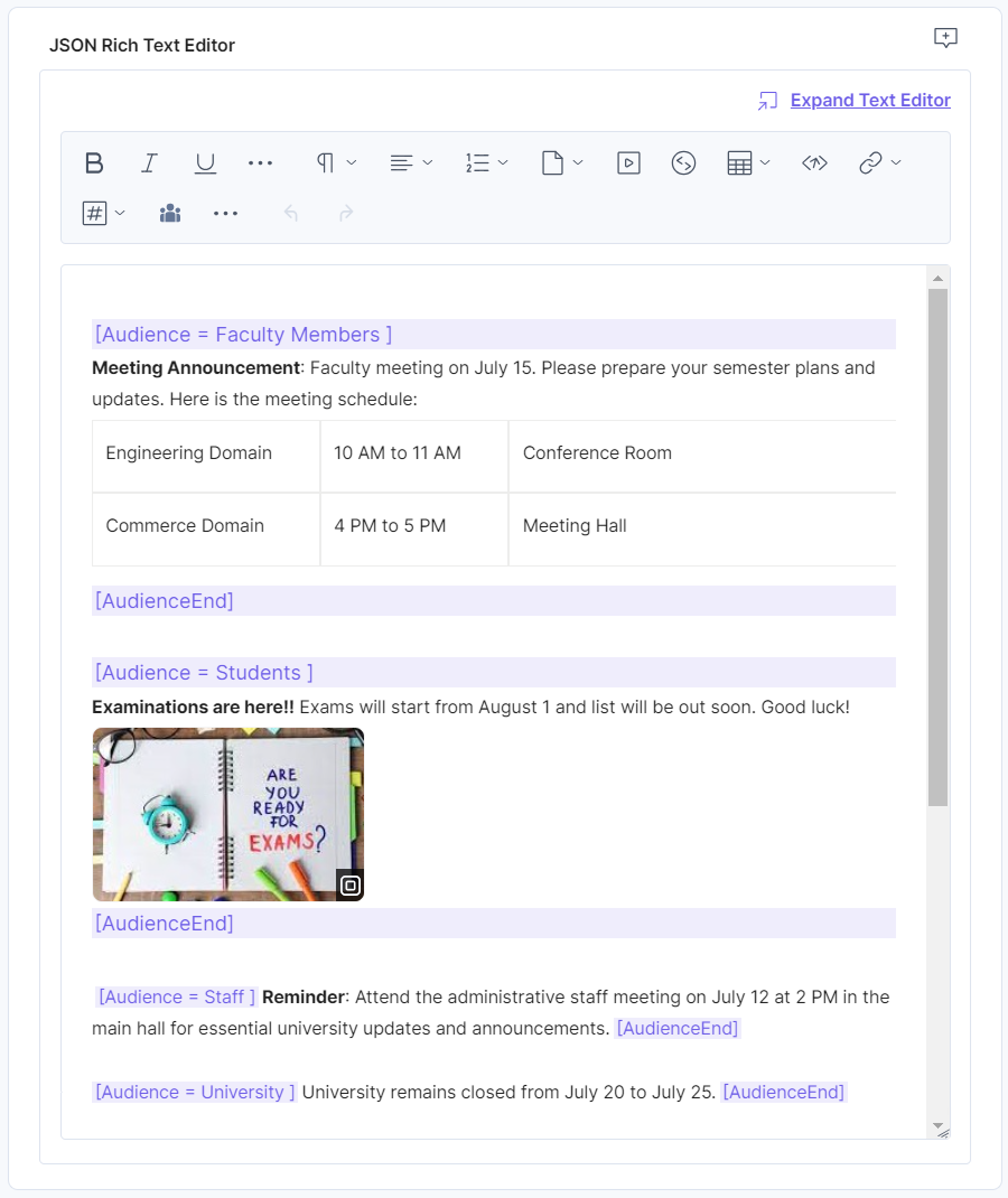Image resolution: width=1008 pixels, height=1198 pixels.
Task: Click the Expand Text Editor link
Action: (870, 100)
